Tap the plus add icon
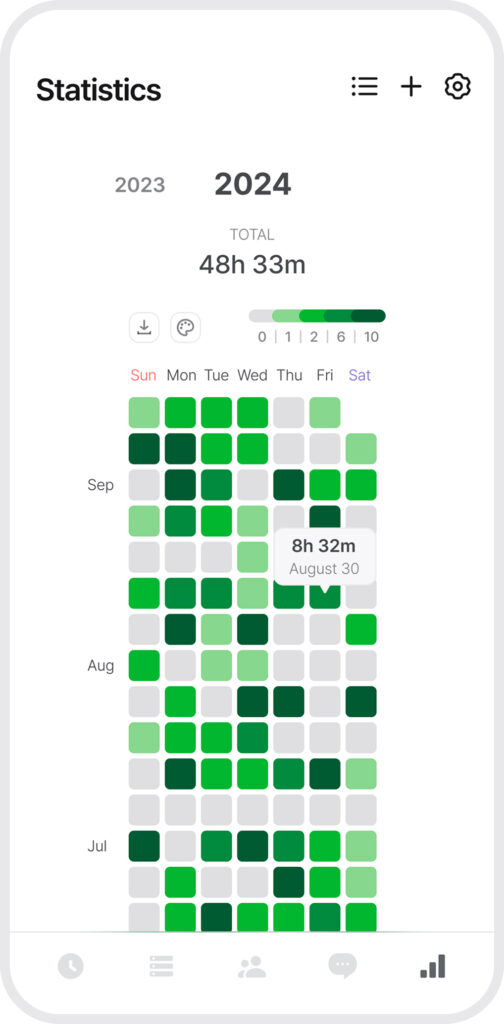Screen dimensions: 504x1024 coord(411,86)
